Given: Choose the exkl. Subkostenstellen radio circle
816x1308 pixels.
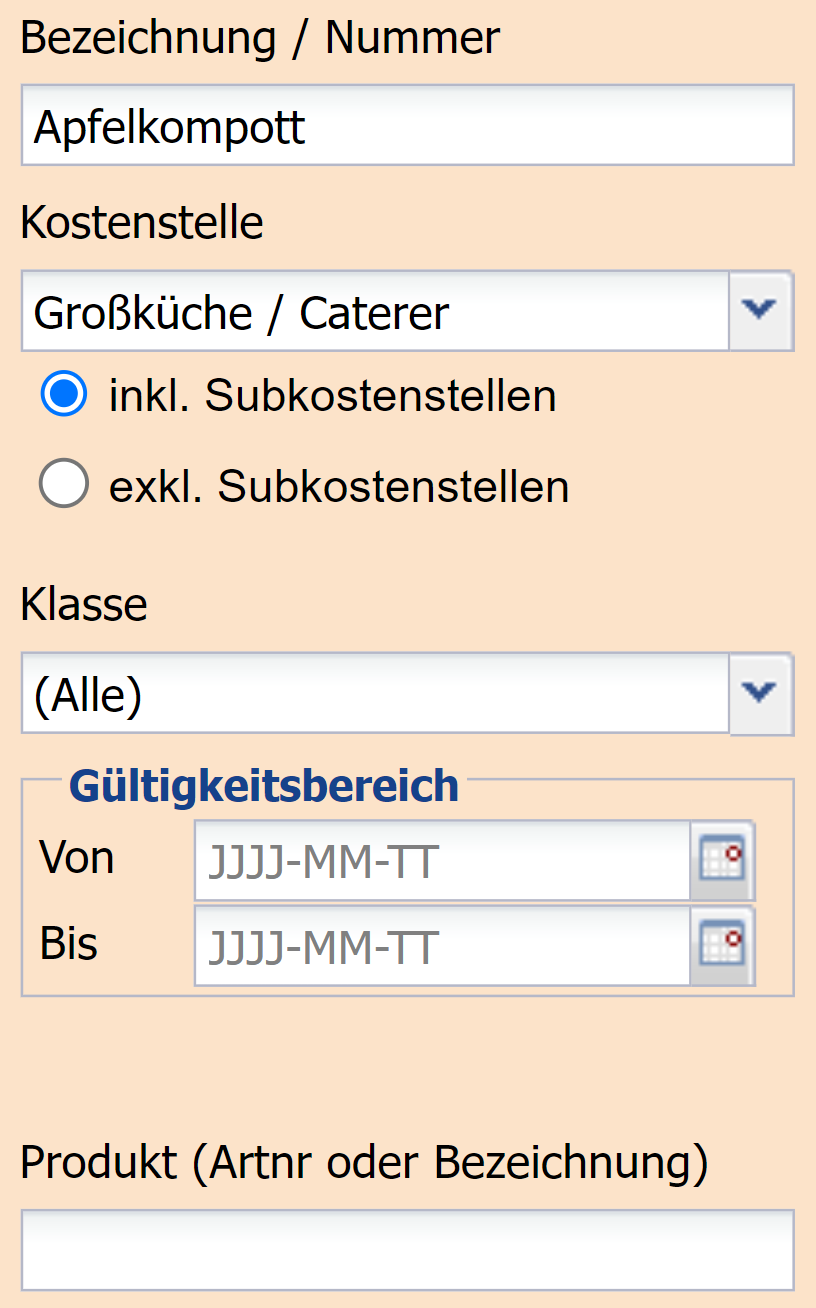Looking at the screenshot, I should pos(64,485).
